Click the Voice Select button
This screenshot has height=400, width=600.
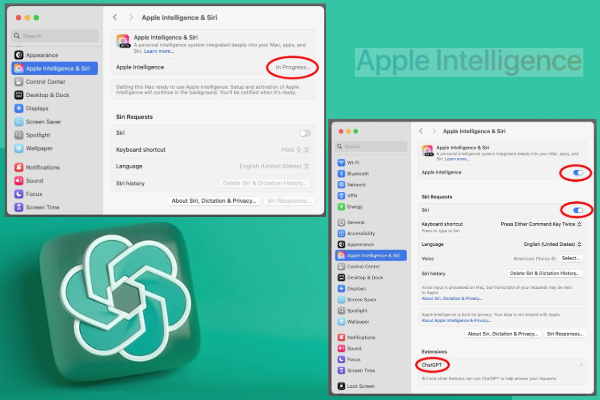(x=571, y=258)
